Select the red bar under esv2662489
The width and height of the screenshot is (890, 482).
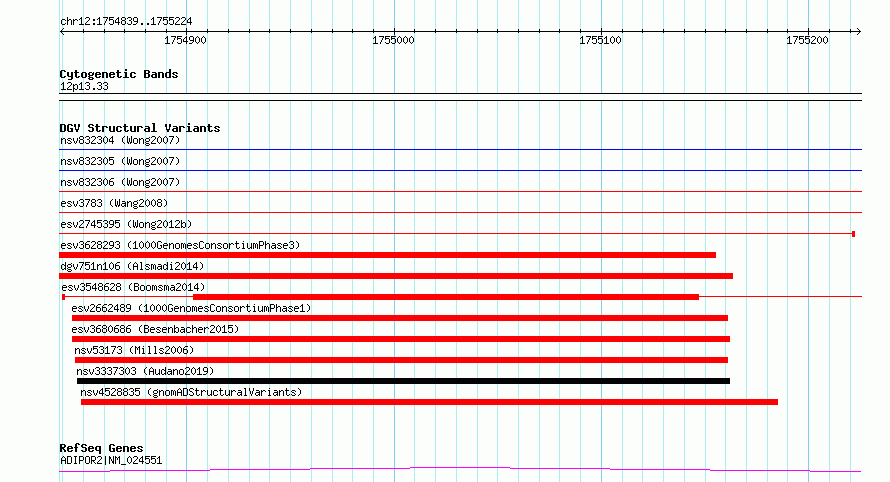click(400, 318)
